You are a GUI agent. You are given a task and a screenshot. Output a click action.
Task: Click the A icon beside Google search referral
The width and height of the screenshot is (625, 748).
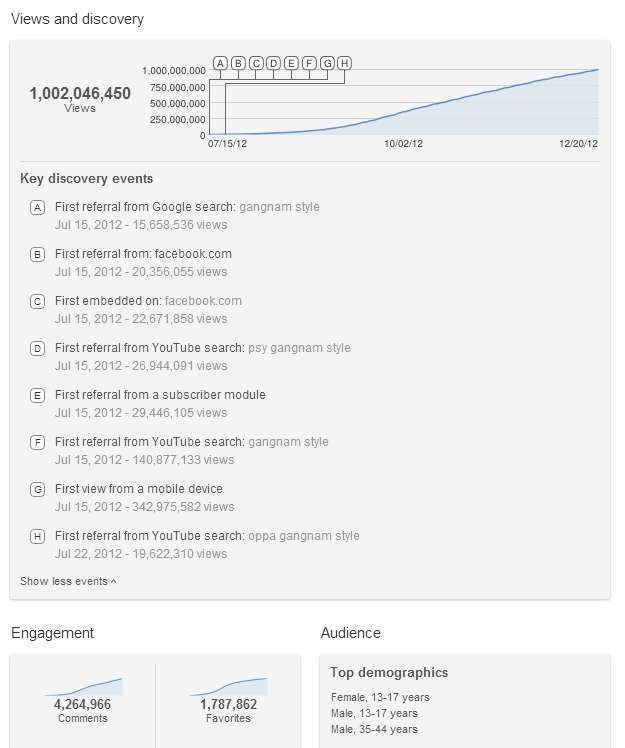(37, 208)
